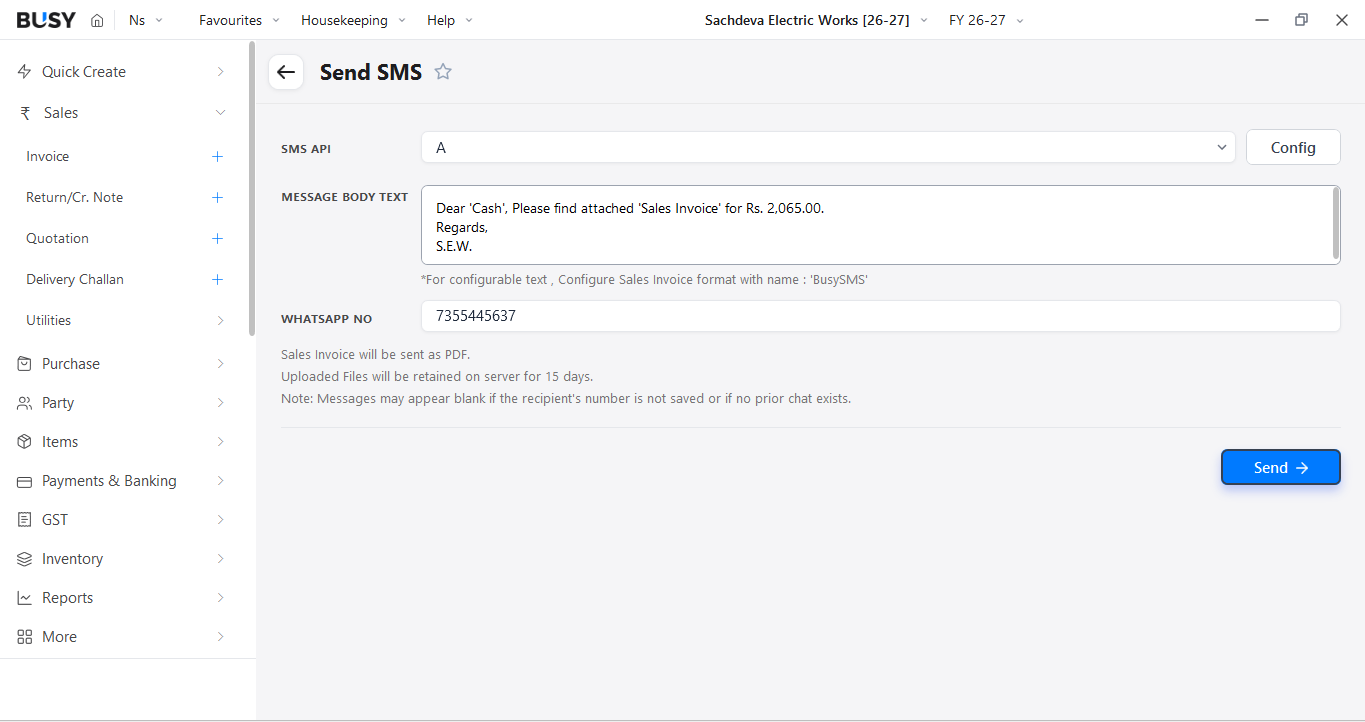Click the 'BusySMS' configurable text hint

644,280
